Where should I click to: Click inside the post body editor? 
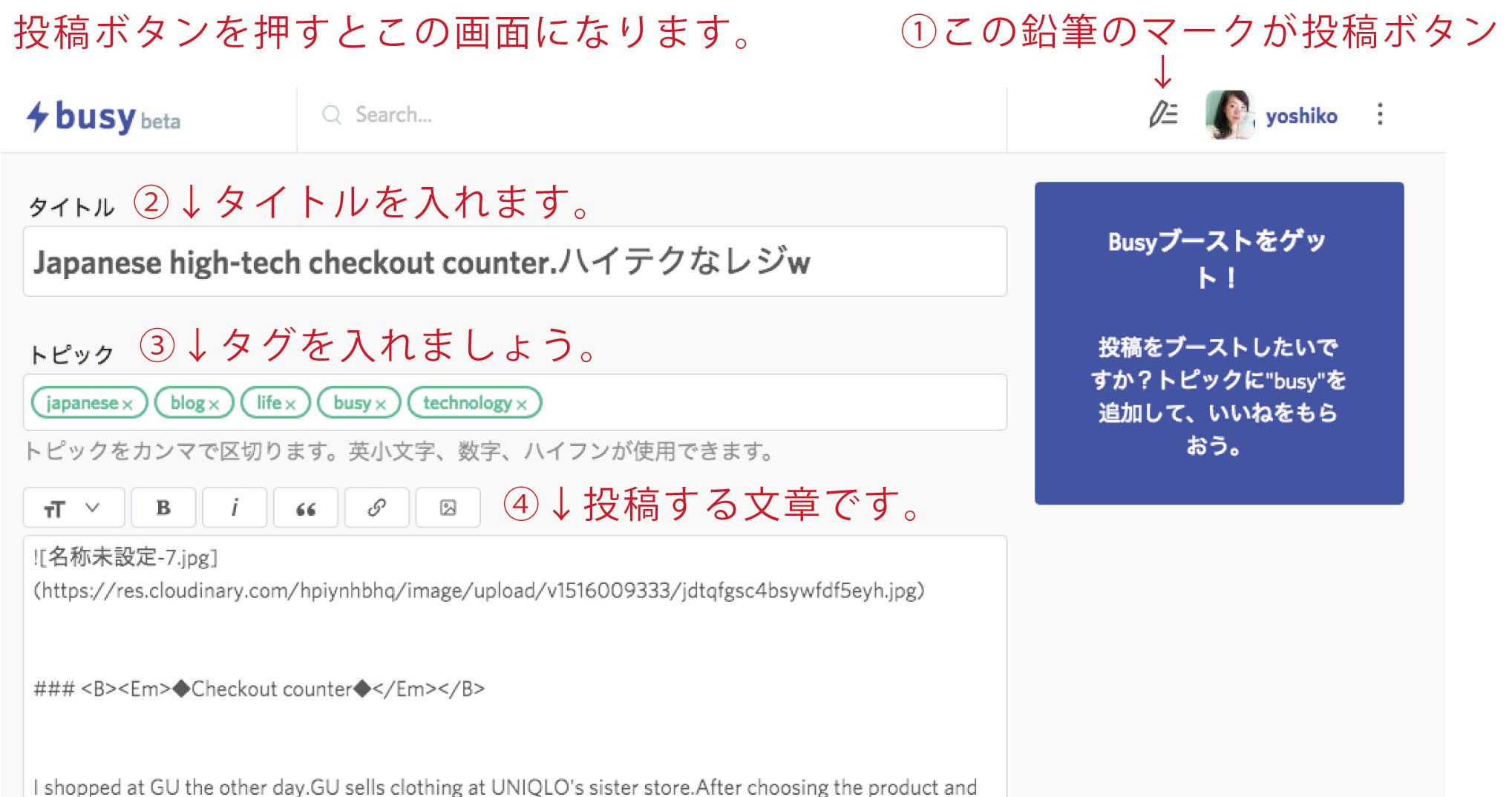point(515,666)
